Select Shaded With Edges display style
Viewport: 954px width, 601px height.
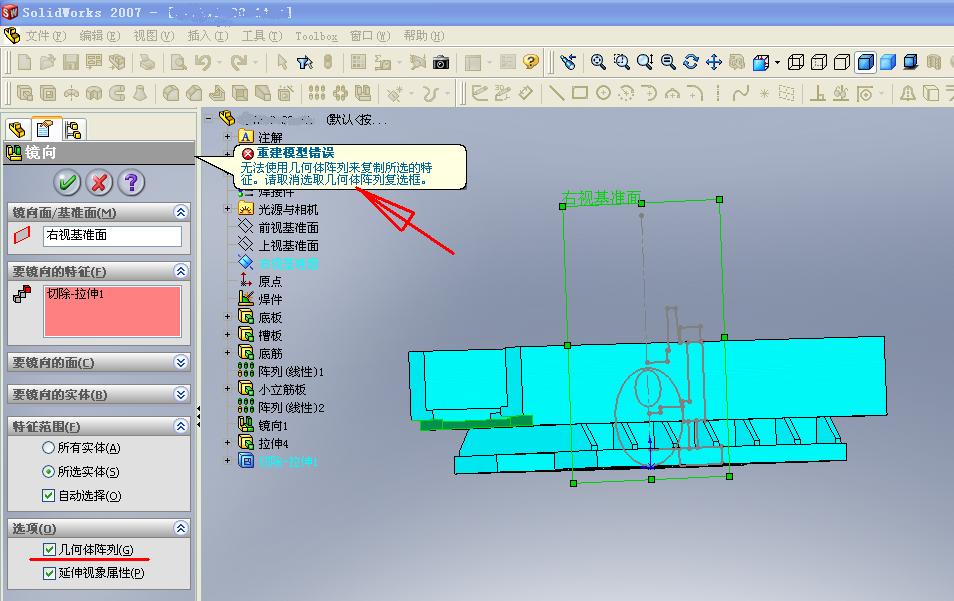pos(865,62)
